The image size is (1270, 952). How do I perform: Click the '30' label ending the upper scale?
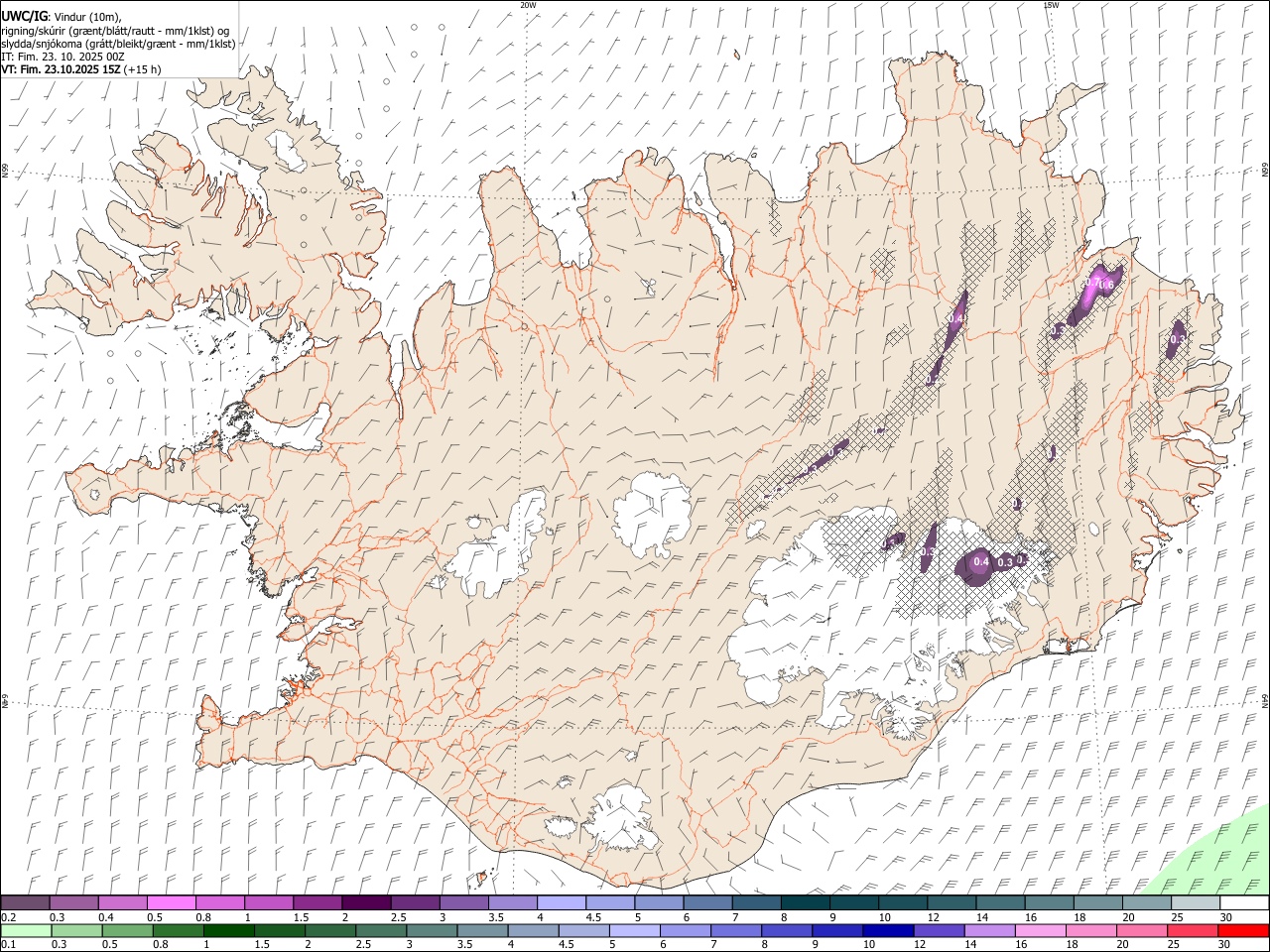[x=1226, y=917]
